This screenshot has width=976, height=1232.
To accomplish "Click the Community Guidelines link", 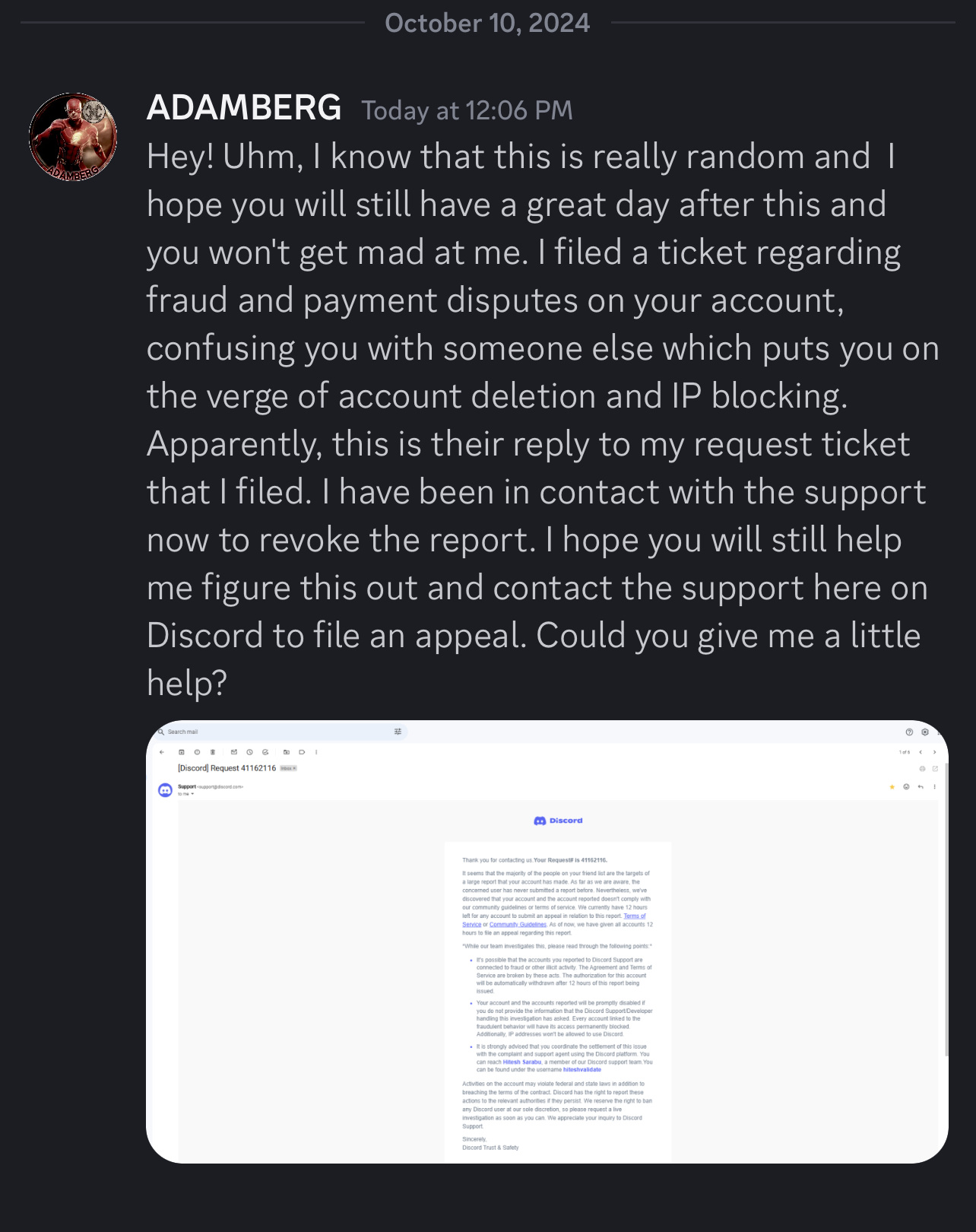I will click(518, 925).
